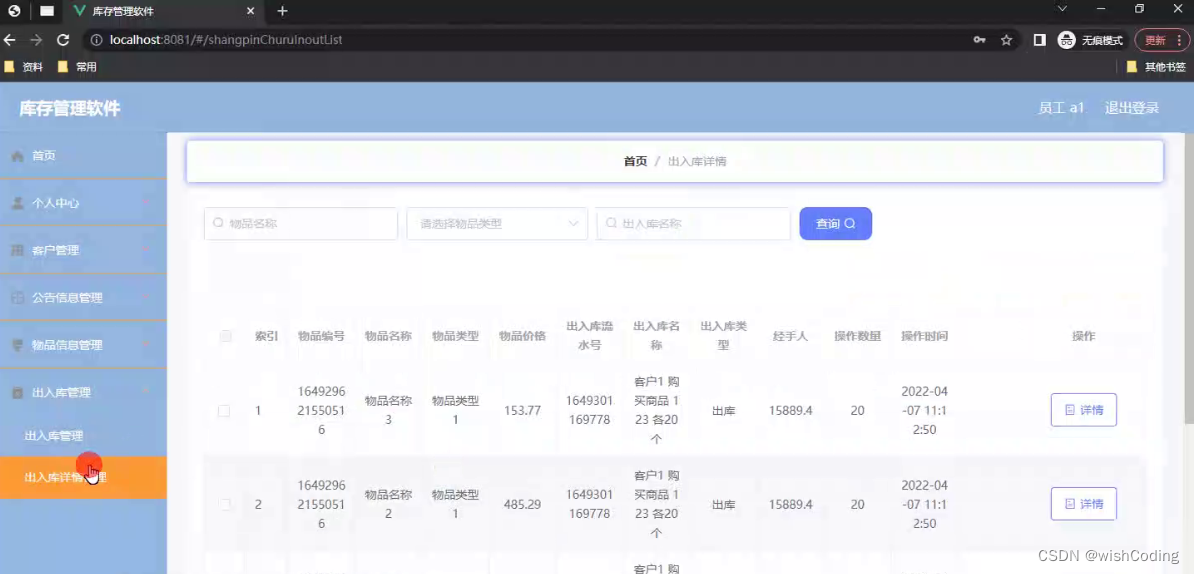Open a new browser tab
1194x574 pixels.
coord(283,11)
